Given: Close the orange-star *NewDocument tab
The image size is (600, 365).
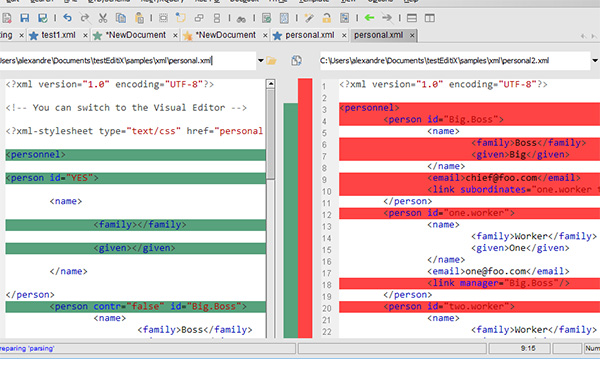Looking at the screenshot, I should click(x=265, y=36).
